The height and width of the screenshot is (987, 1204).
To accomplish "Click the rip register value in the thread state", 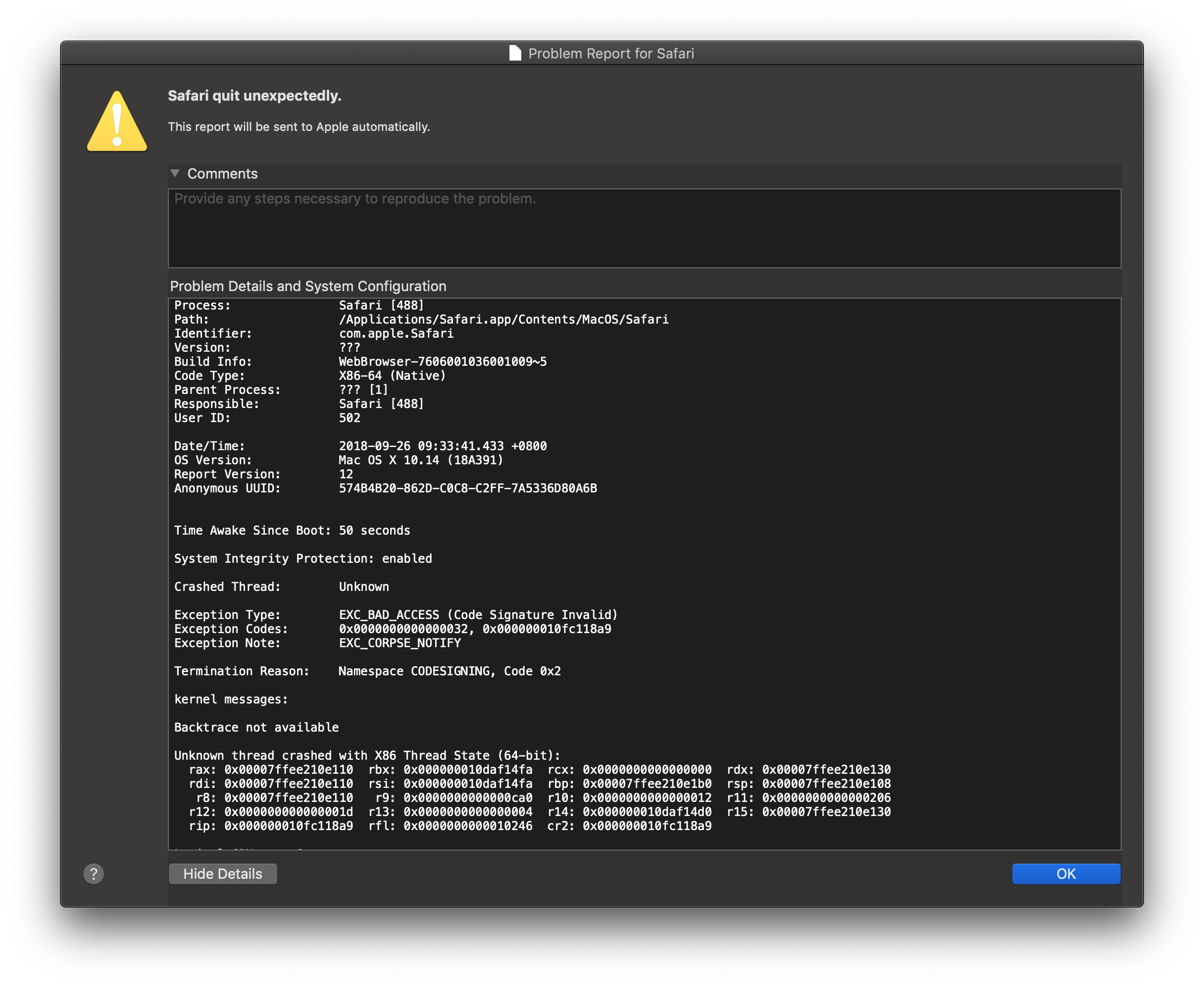I will pyautogui.click(x=289, y=826).
